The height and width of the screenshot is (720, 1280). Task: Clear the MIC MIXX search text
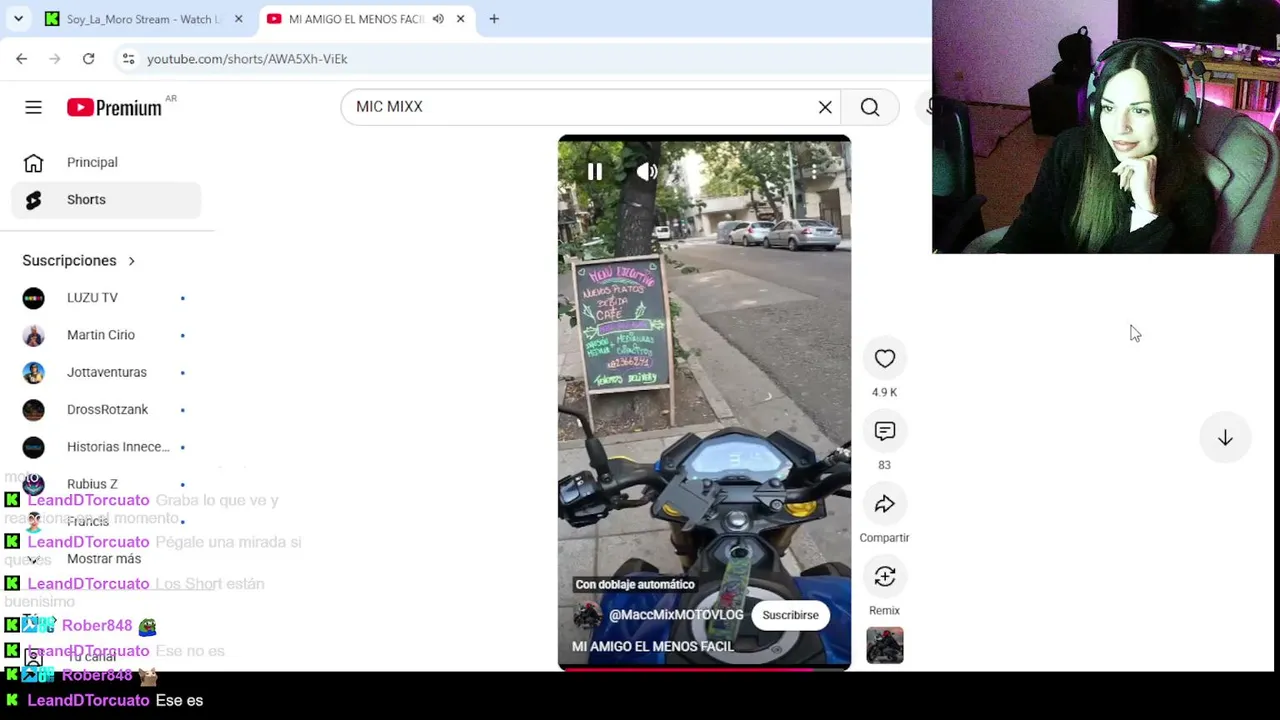point(825,107)
